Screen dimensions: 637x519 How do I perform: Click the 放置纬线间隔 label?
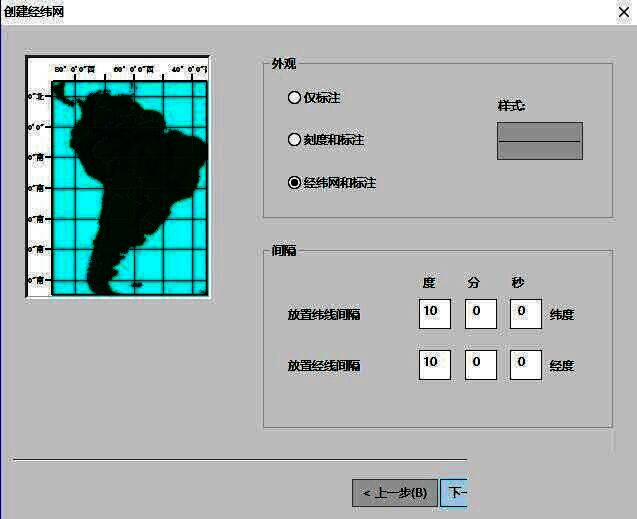[323, 315]
